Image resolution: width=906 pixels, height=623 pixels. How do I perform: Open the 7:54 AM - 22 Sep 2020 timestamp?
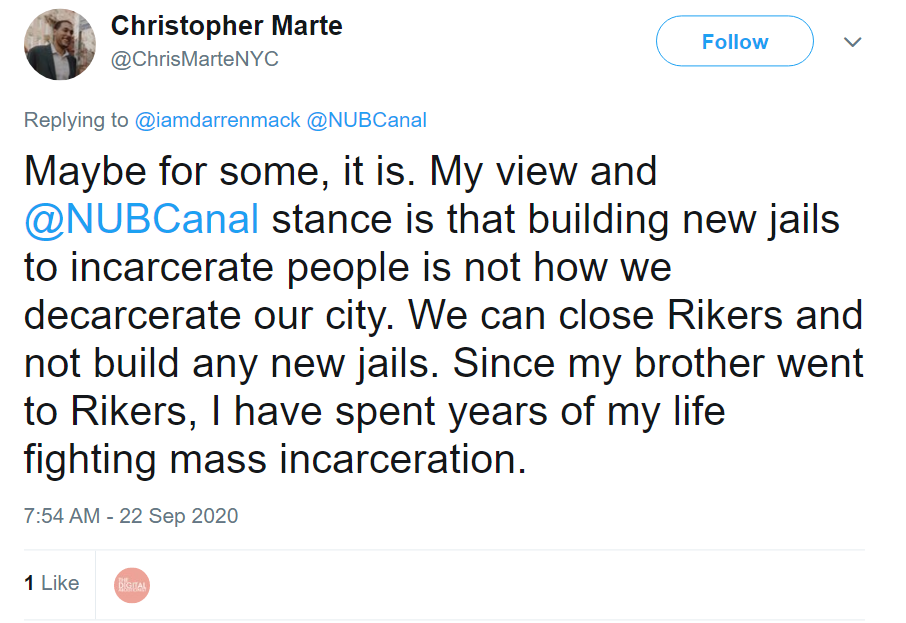(x=131, y=516)
